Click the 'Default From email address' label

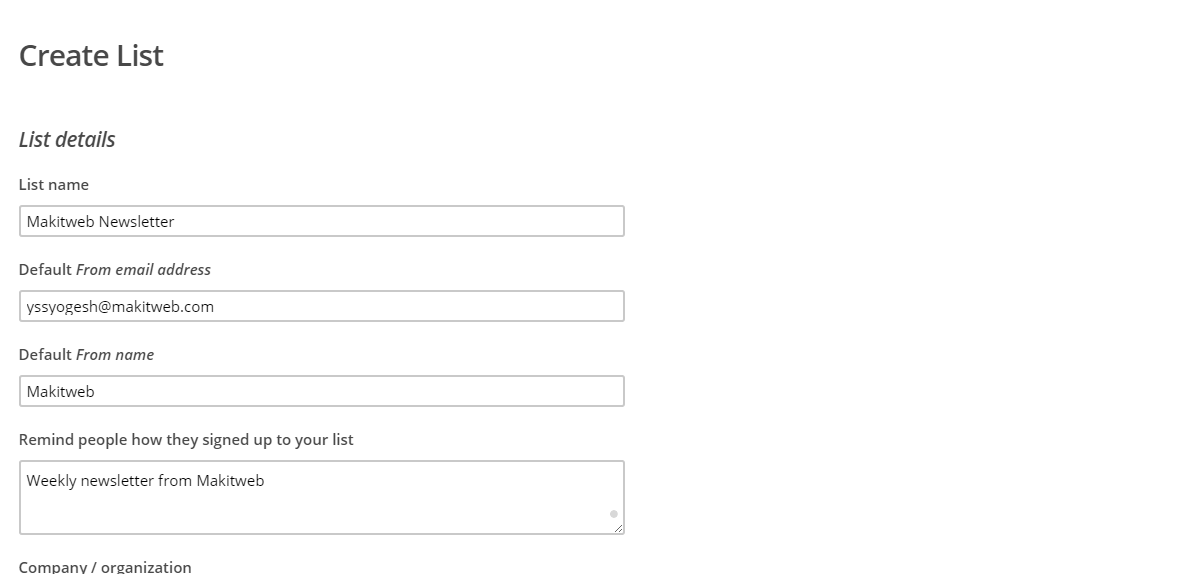pyautogui.click(x=115, y=270)
